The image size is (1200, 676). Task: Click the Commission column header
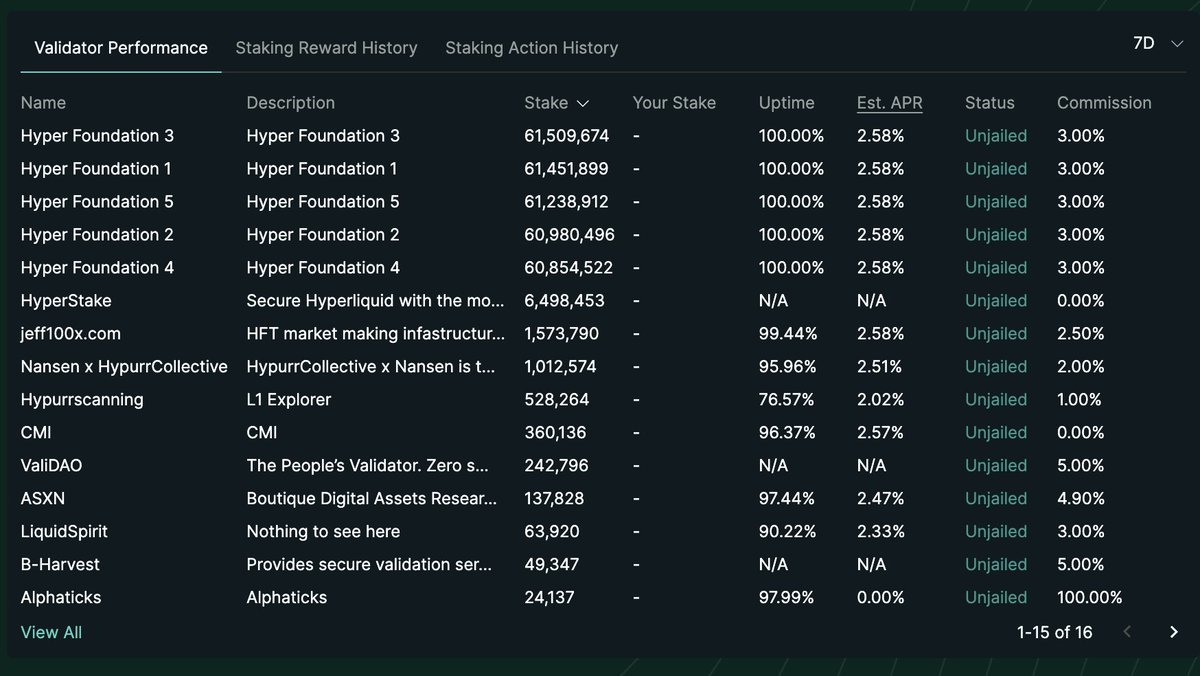(1104, 103)
